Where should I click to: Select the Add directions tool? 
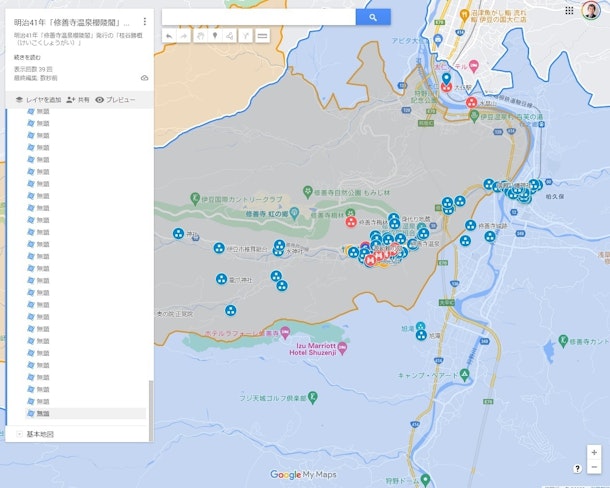click(x=246, y=35)
